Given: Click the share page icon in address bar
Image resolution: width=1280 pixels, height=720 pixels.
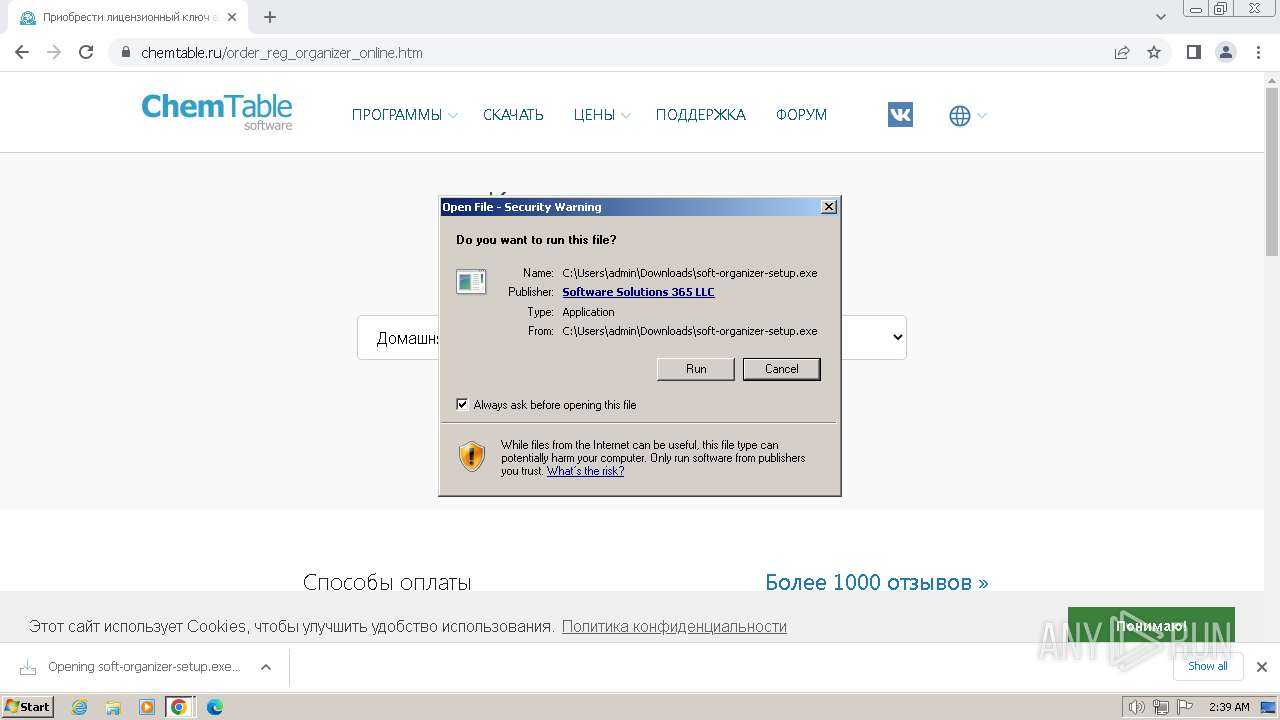Looking at the screenshot, I should click(1122, 52).
